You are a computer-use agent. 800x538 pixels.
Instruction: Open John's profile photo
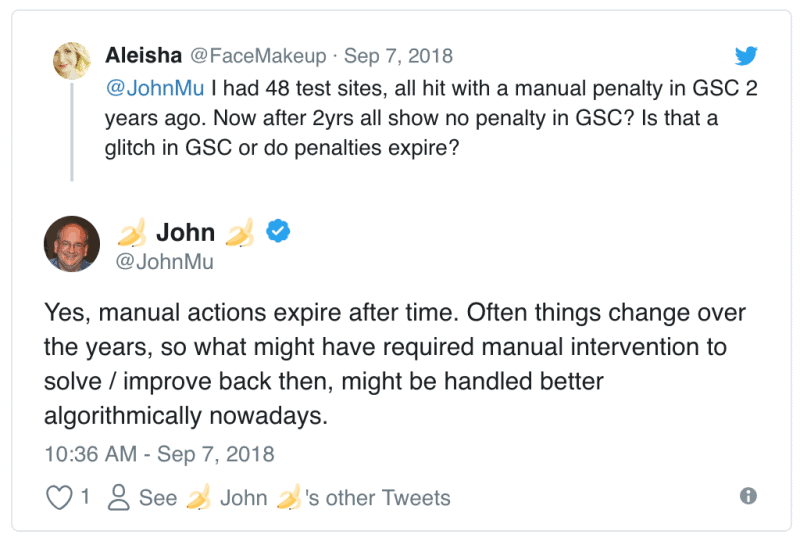click(72, 244)
